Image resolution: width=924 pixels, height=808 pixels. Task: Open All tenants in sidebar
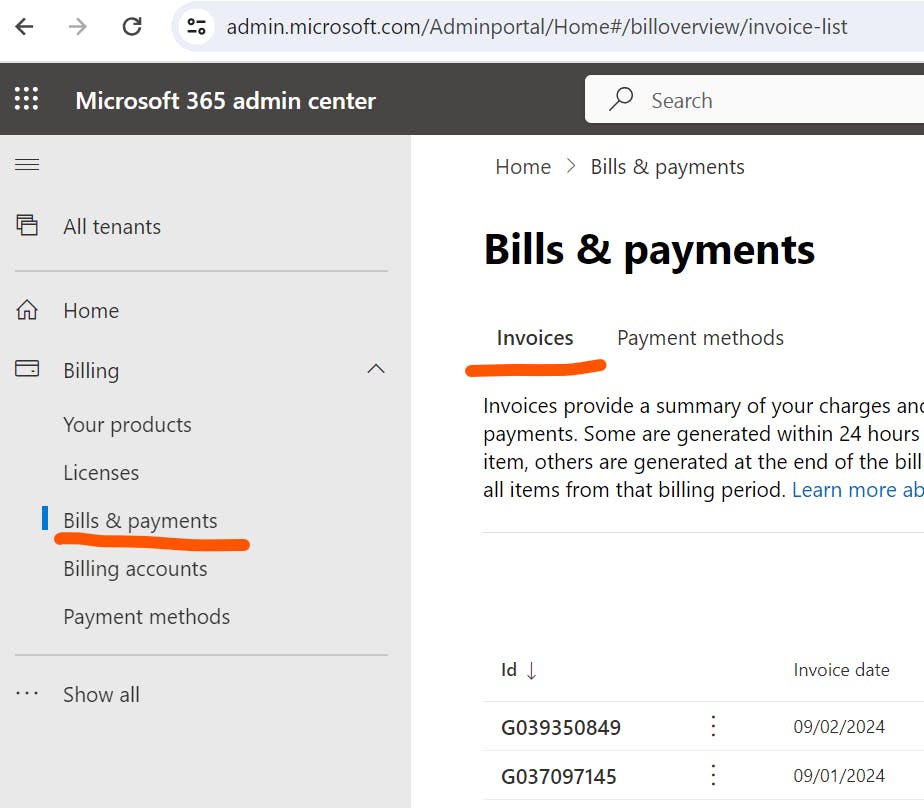[x=112, y=227]
